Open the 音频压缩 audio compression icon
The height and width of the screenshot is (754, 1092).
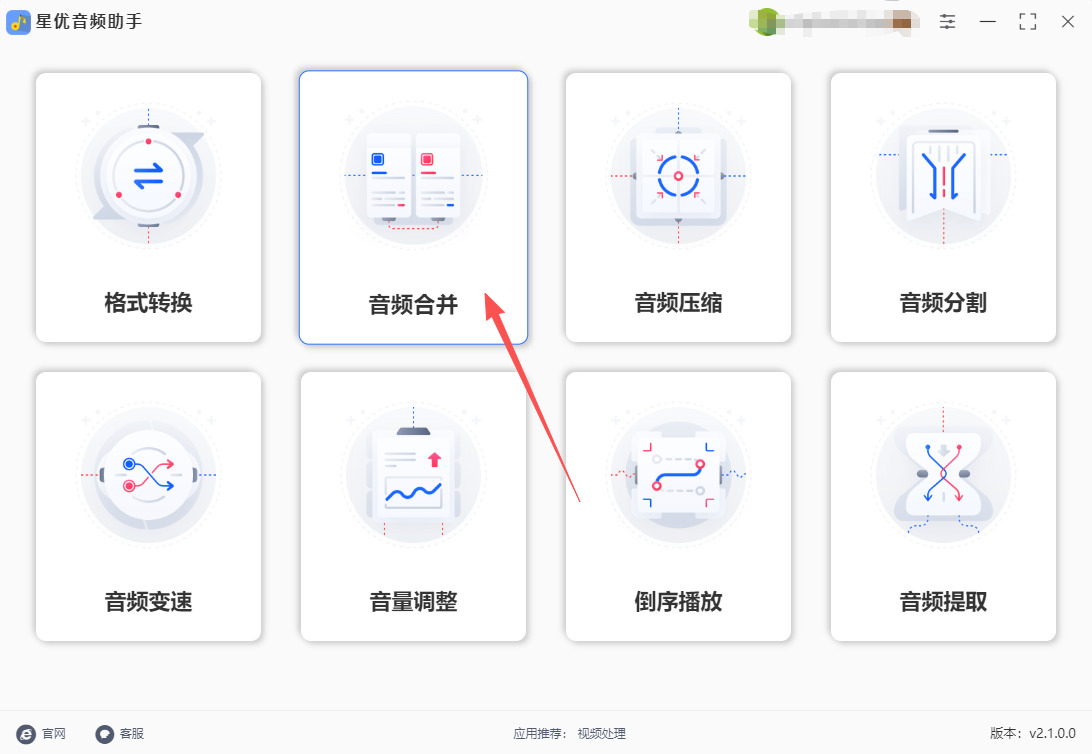[x=678, y=174]
